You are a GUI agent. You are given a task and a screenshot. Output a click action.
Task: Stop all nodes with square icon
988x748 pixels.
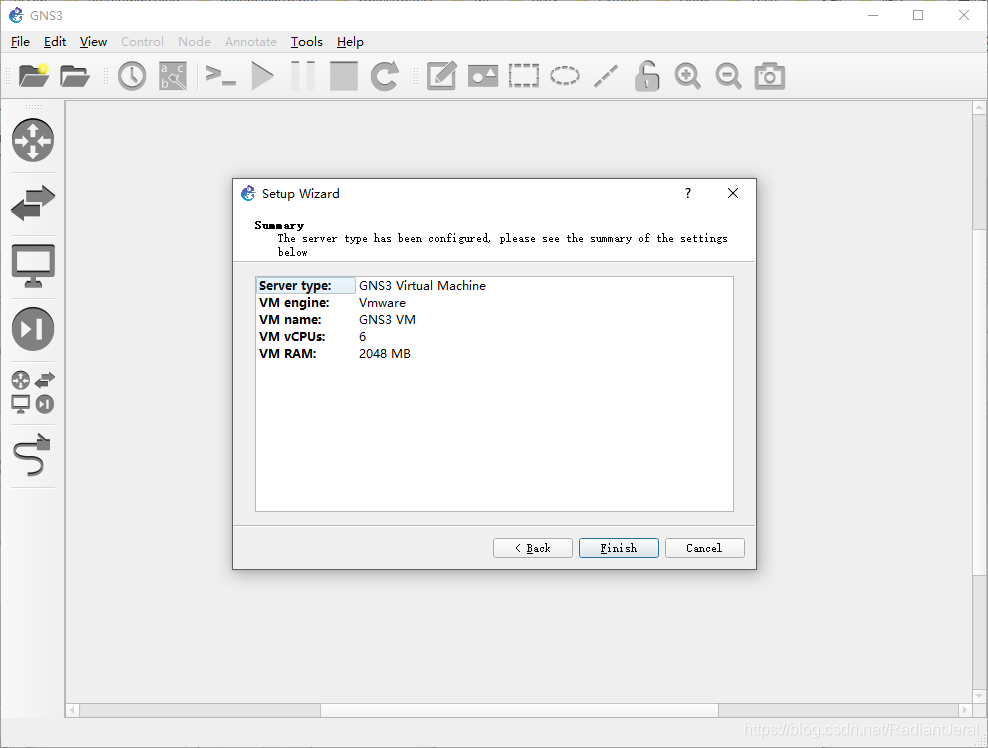pos(343,76)
